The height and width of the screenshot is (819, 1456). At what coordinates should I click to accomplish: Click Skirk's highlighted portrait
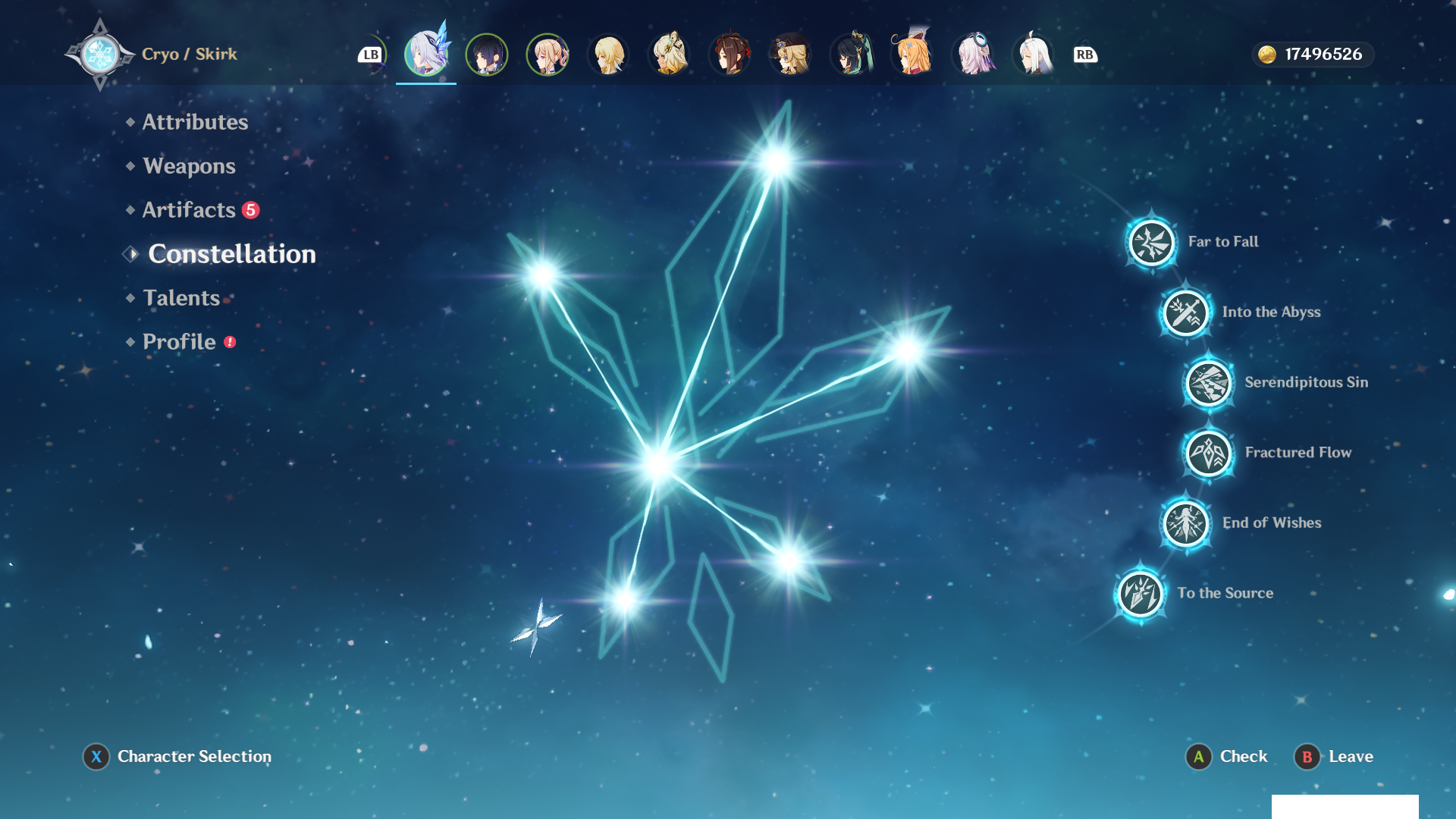point(426,54)
